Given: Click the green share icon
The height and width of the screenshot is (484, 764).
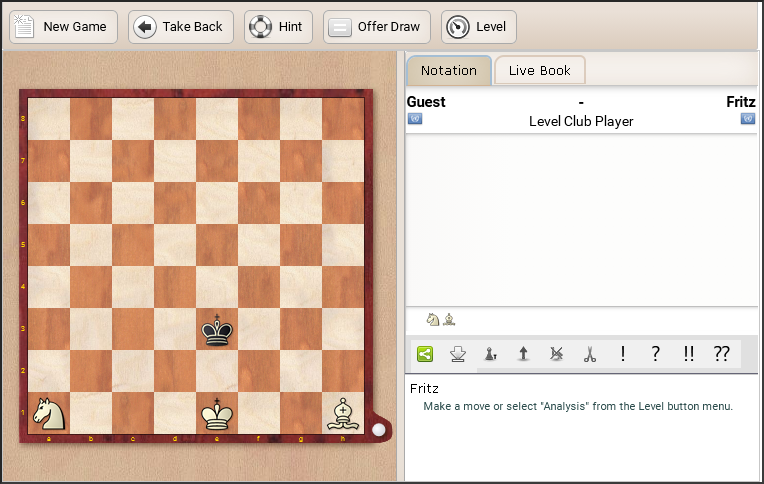Looking at the screenshot, I should pos(425,354).
